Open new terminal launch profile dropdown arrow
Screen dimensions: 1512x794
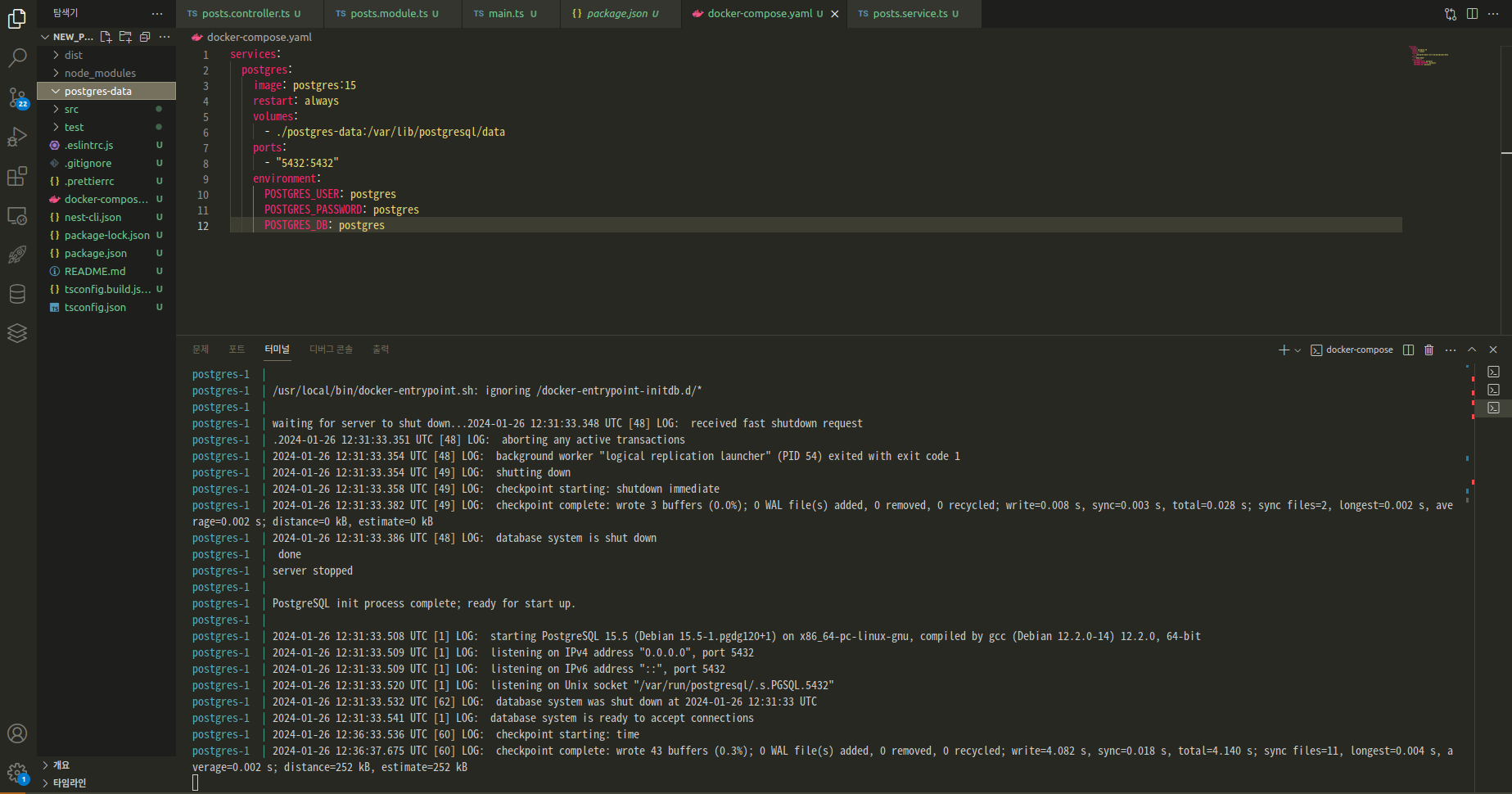(1298, 350)
